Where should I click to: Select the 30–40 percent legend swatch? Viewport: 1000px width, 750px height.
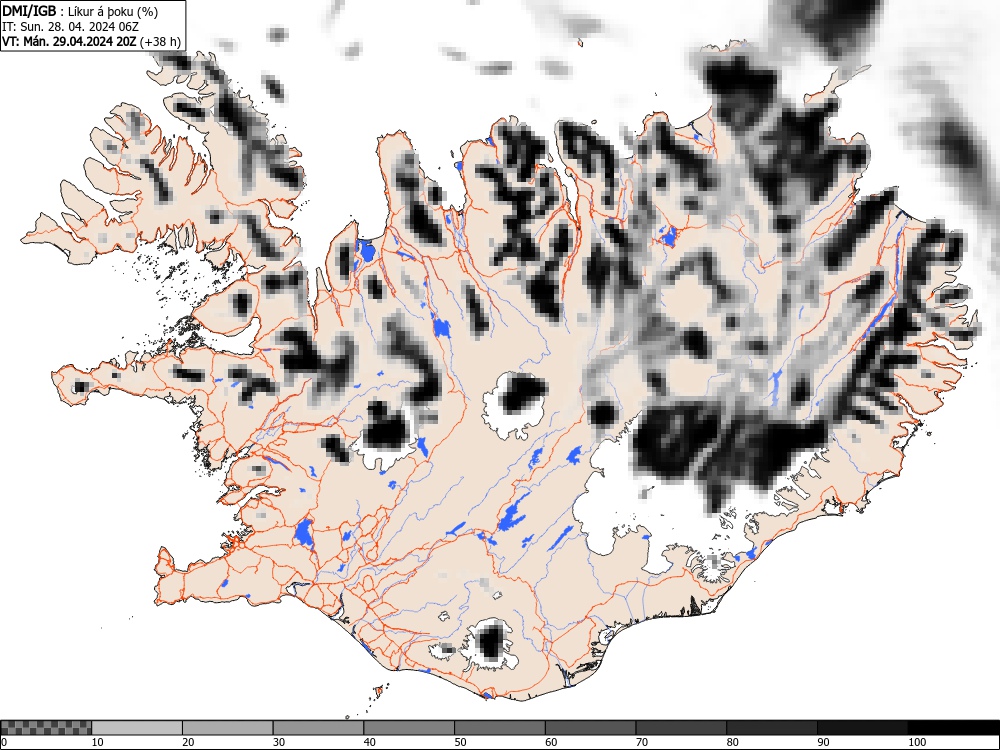point(318,728)
